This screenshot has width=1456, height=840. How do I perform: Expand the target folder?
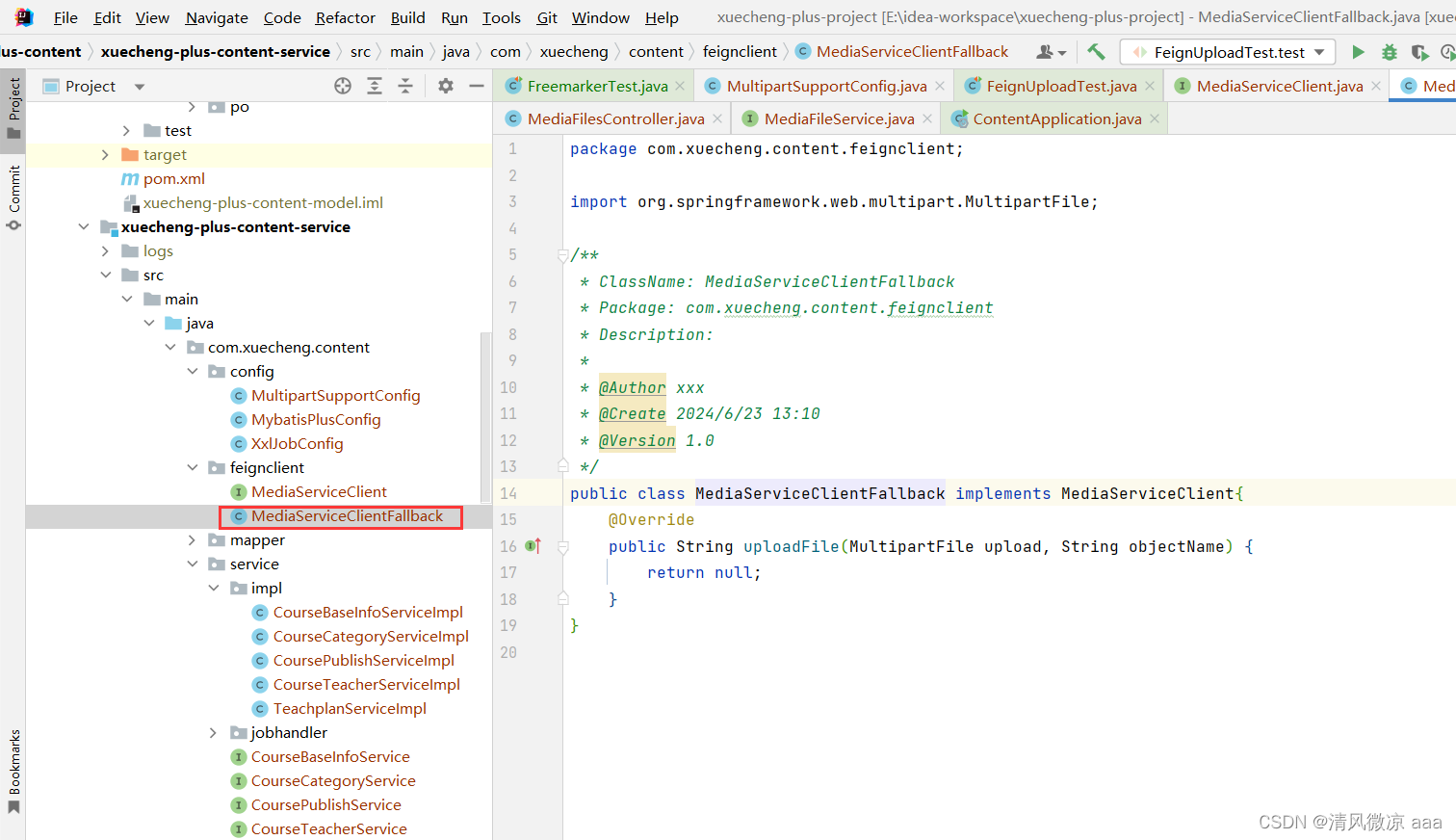(105, 154)
